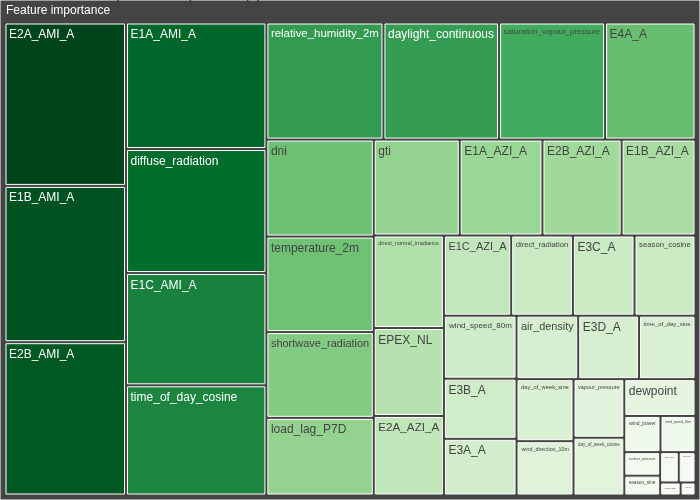
Task: Click the Feature importance panel title
Action: [58, 10]
